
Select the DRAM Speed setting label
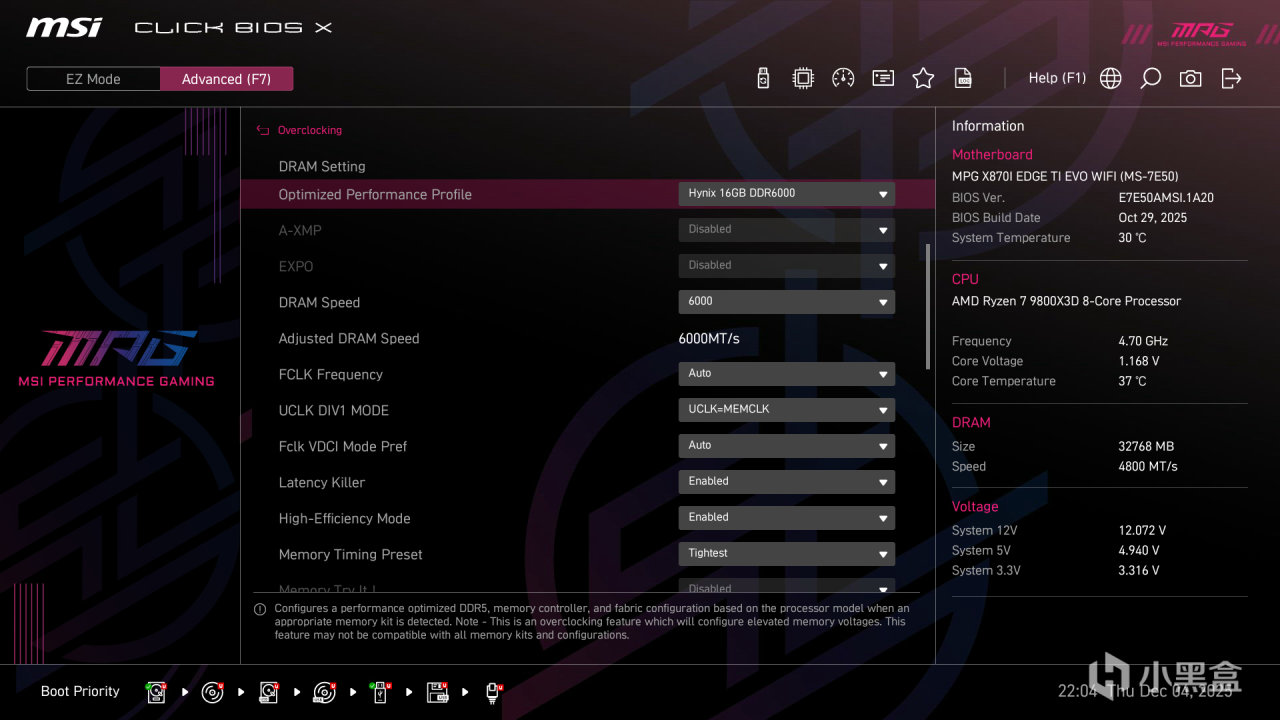pyautogui.click(x=319, y=302)
